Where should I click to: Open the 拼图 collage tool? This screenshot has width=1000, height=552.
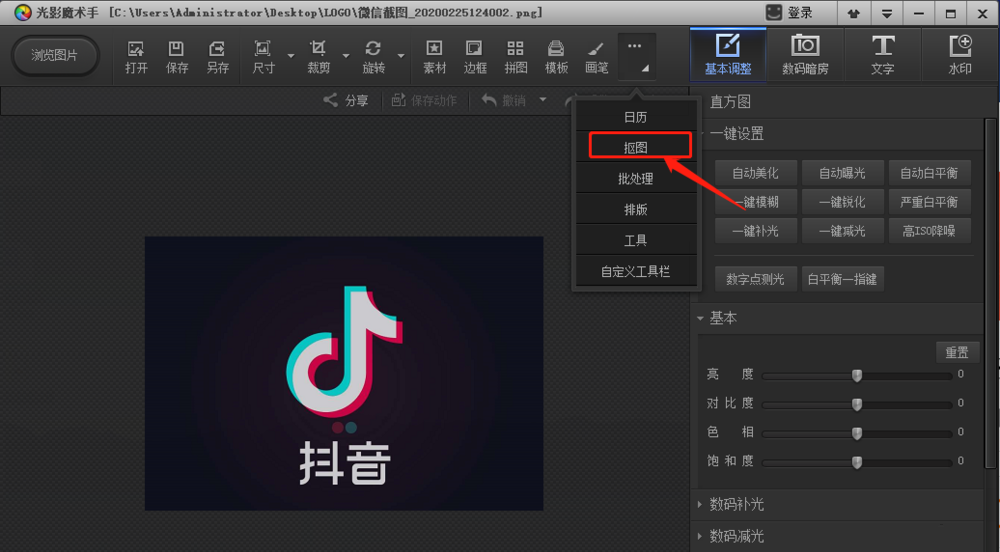click(x=516, y=57)
